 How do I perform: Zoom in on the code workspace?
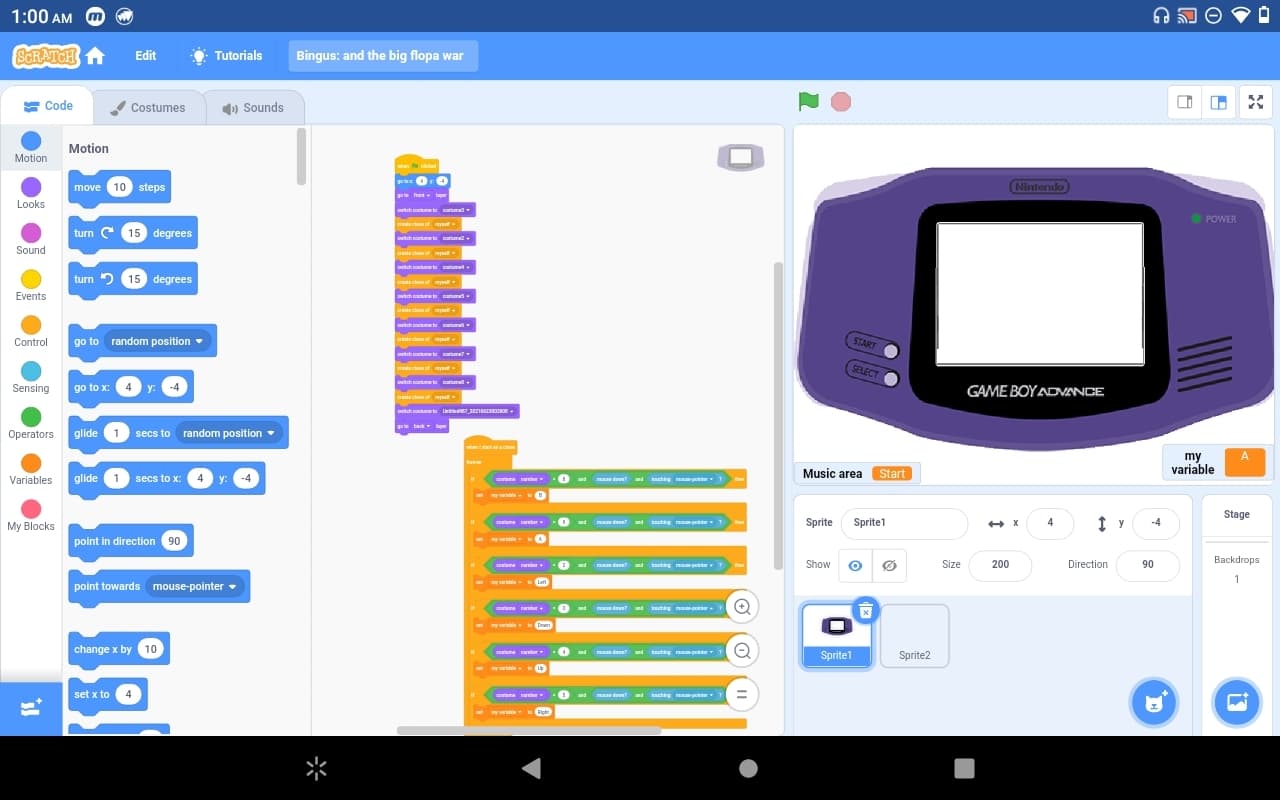pos(742,607)
